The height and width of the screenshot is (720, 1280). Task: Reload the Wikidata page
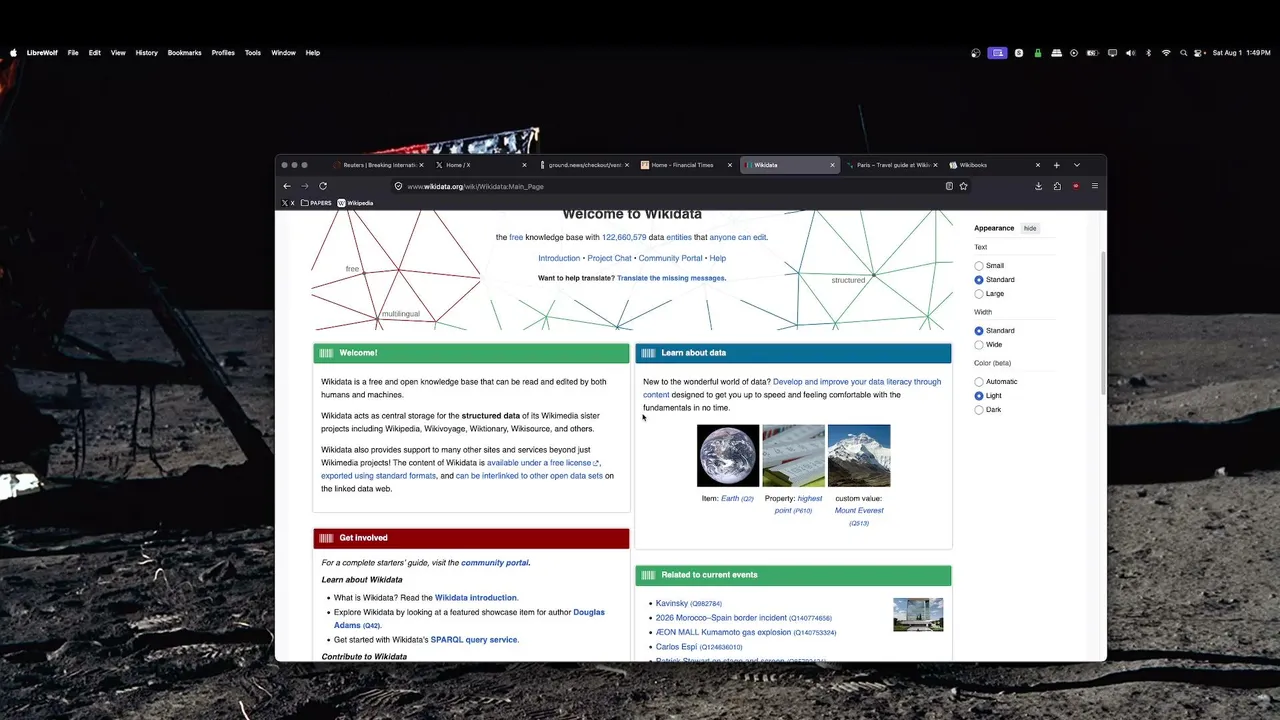click(x=323, y=186)
